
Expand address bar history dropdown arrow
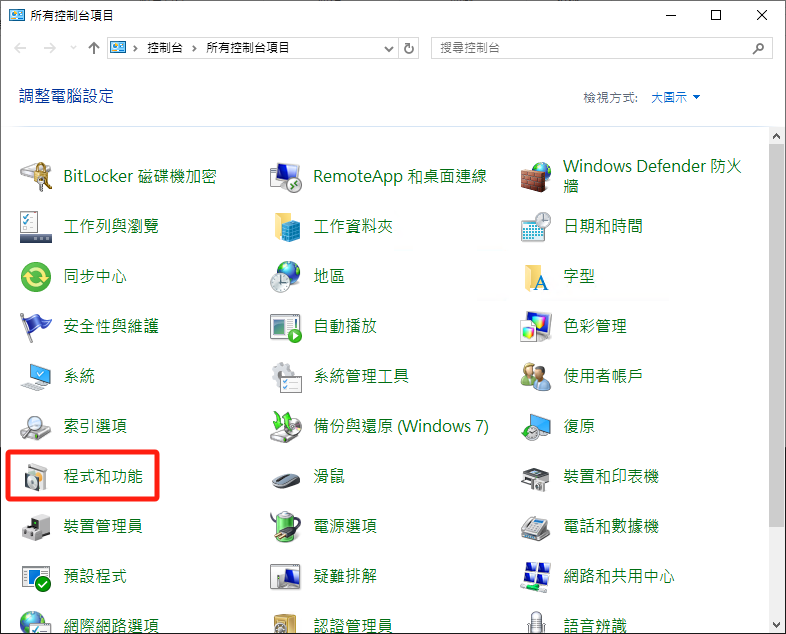point(388,49)
